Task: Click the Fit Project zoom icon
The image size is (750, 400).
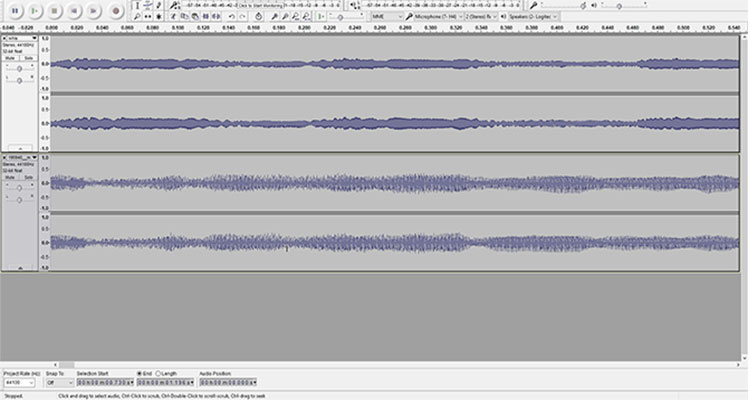Action: 306,16
